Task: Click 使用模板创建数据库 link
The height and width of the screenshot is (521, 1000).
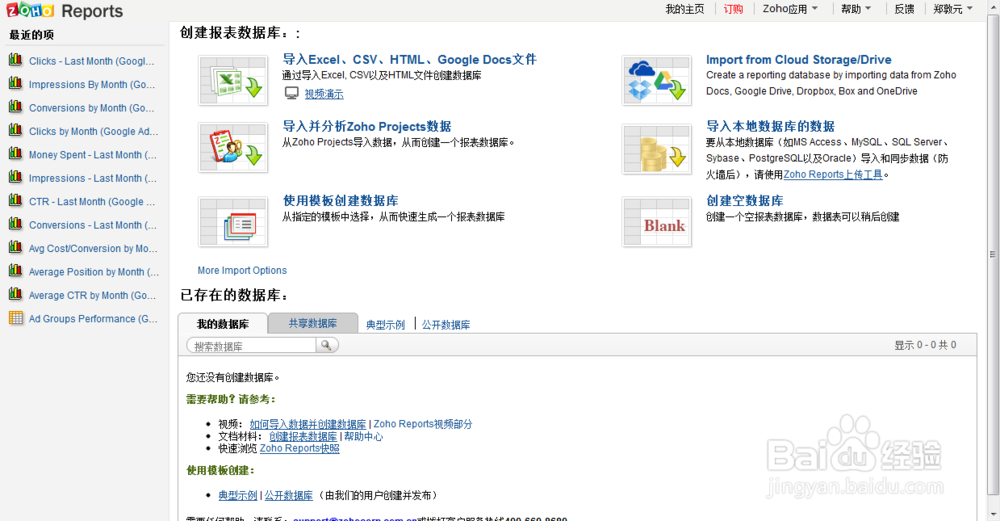Action: click(x=341, y=200)
